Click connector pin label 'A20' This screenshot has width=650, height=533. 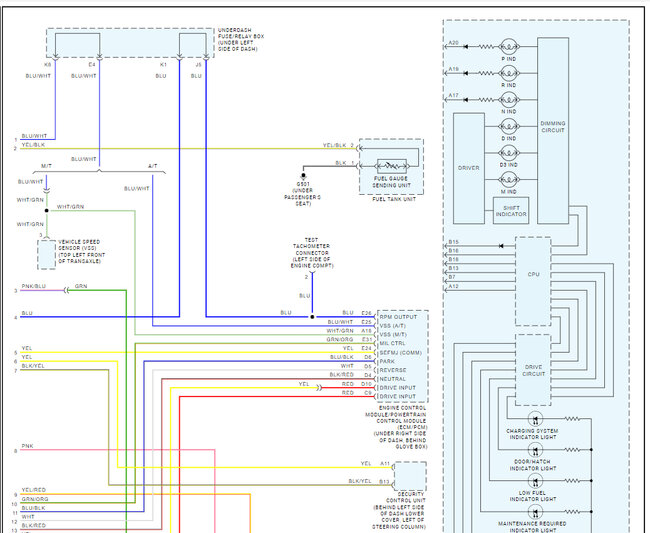click(x=454, y=43)
